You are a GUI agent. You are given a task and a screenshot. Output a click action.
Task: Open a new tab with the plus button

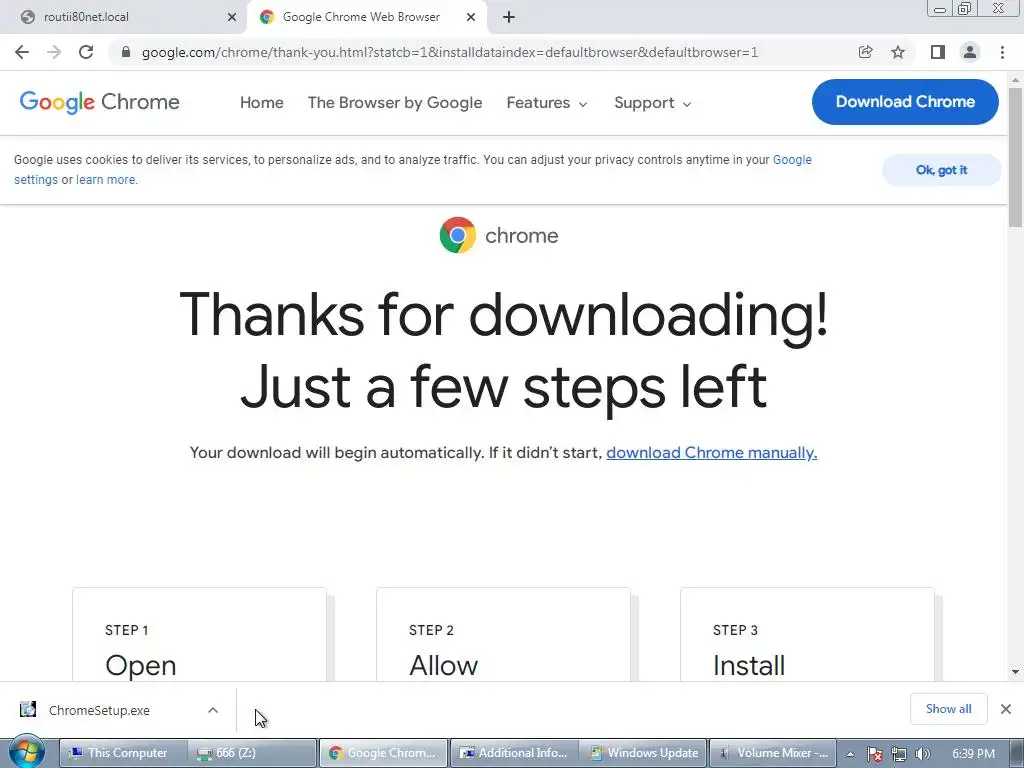[509, 17]
